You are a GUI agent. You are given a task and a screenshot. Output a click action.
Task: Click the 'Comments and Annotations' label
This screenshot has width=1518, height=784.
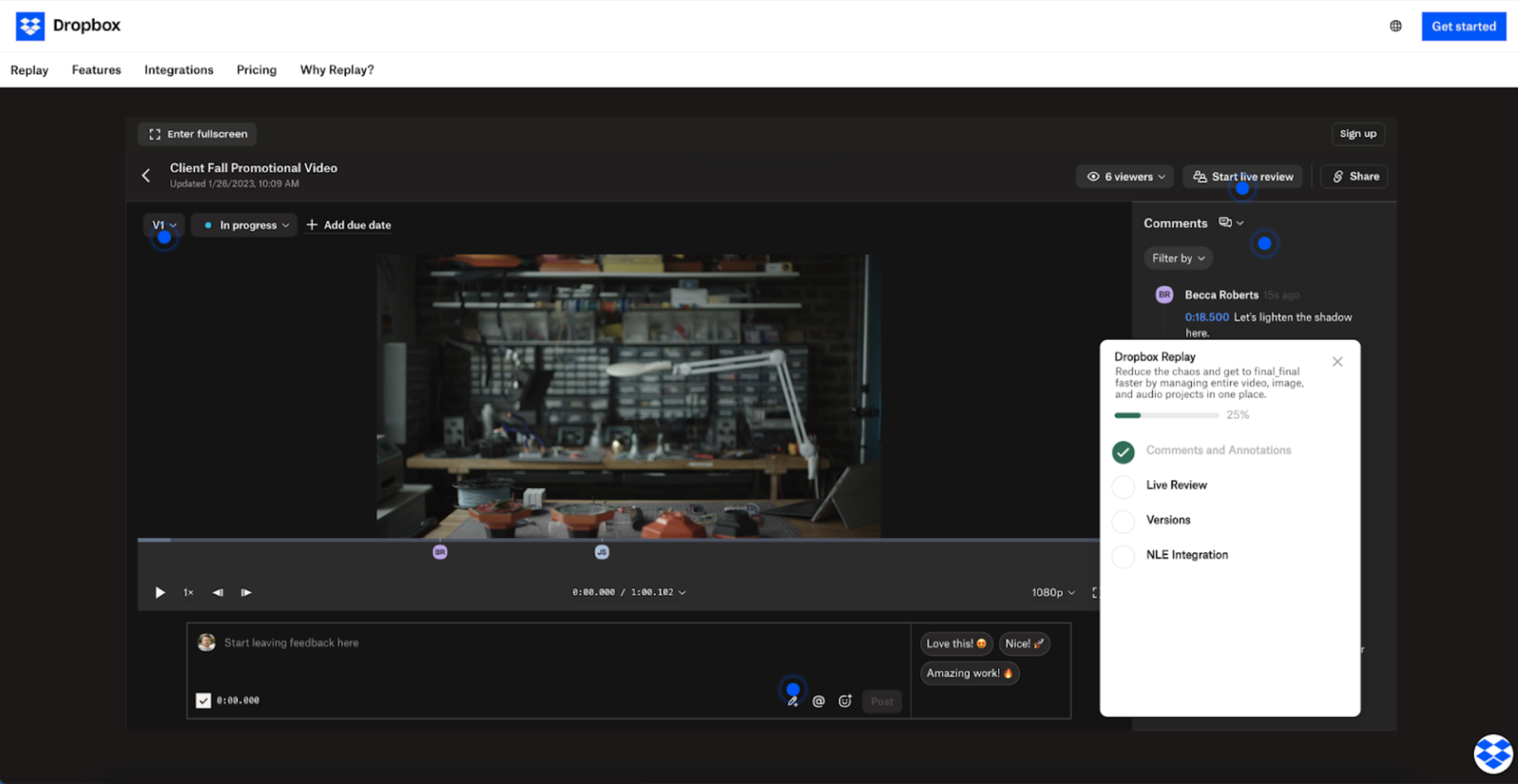click(x=1218, y=450)
